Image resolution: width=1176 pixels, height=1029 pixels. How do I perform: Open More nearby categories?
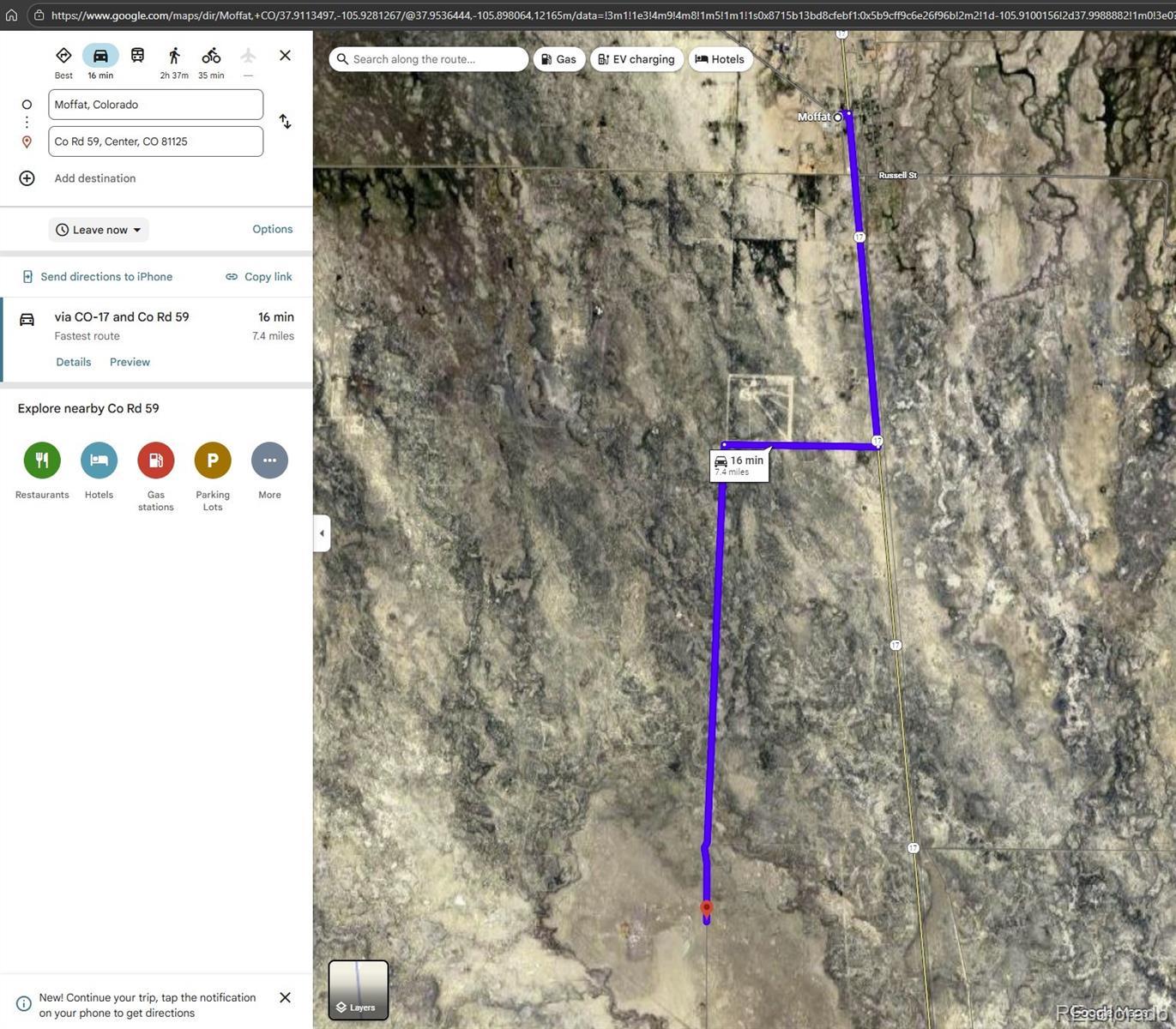pos(269,460)
